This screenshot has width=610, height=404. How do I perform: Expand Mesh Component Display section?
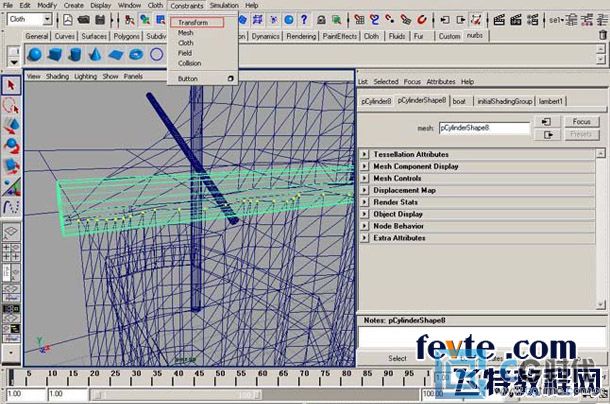(x=365, y=166)
